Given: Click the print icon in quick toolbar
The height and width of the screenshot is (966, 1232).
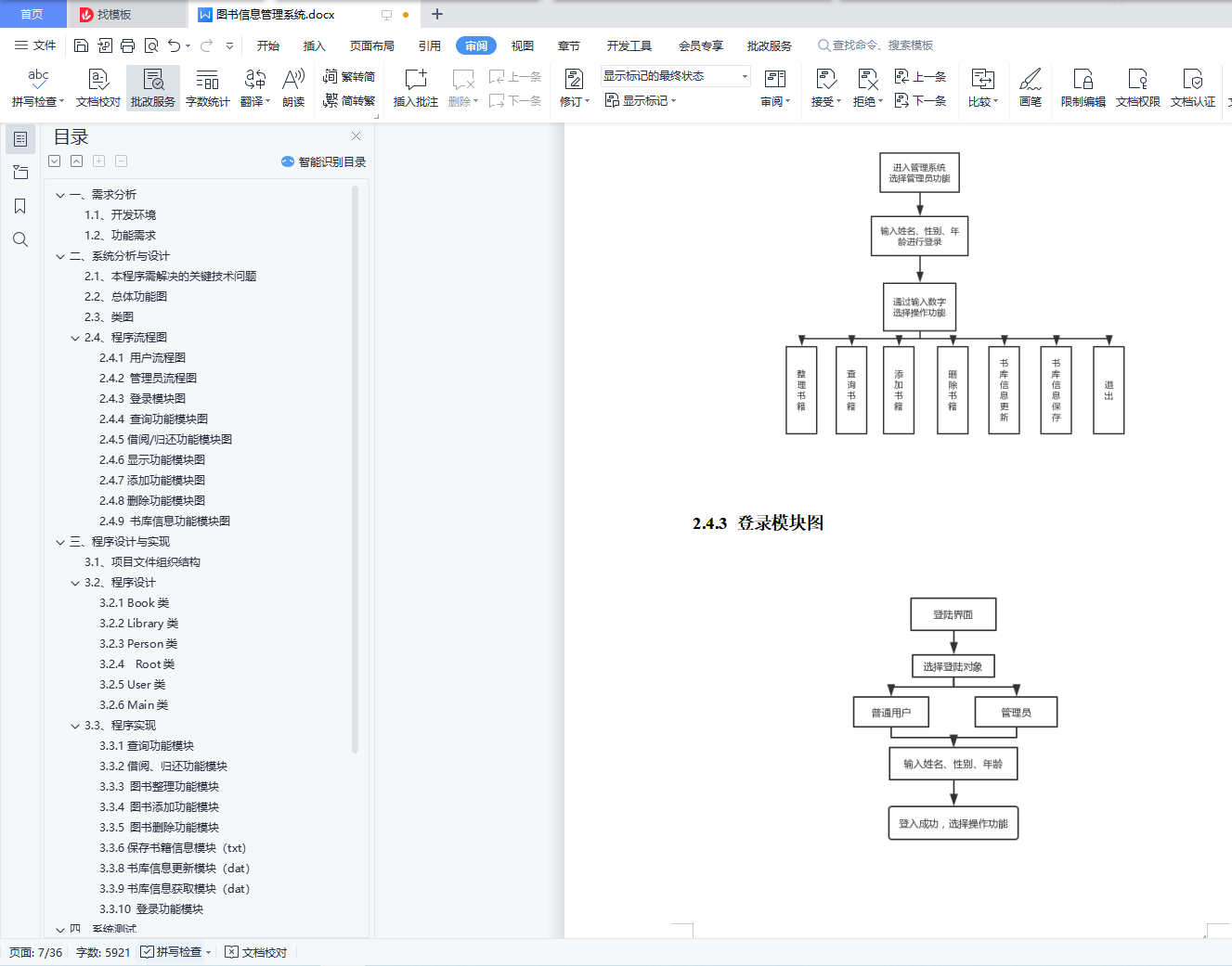Looking at the screenshot, I should (128, 45).
